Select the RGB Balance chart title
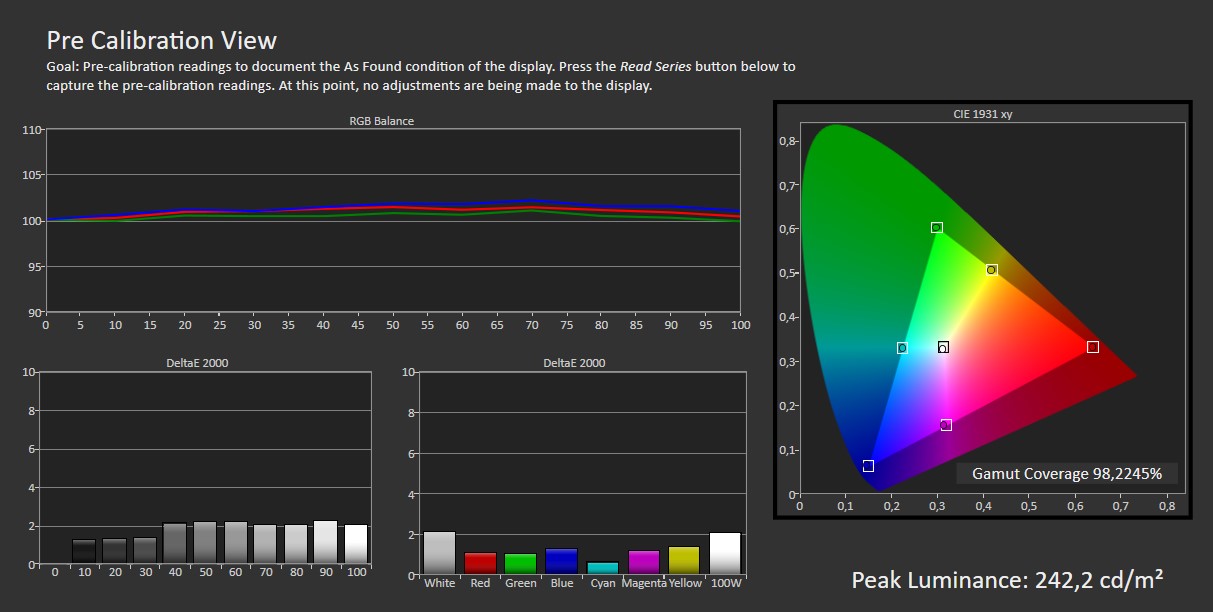Image resolution: width=1213 pixels, height=612 pixels. point(381,121)
